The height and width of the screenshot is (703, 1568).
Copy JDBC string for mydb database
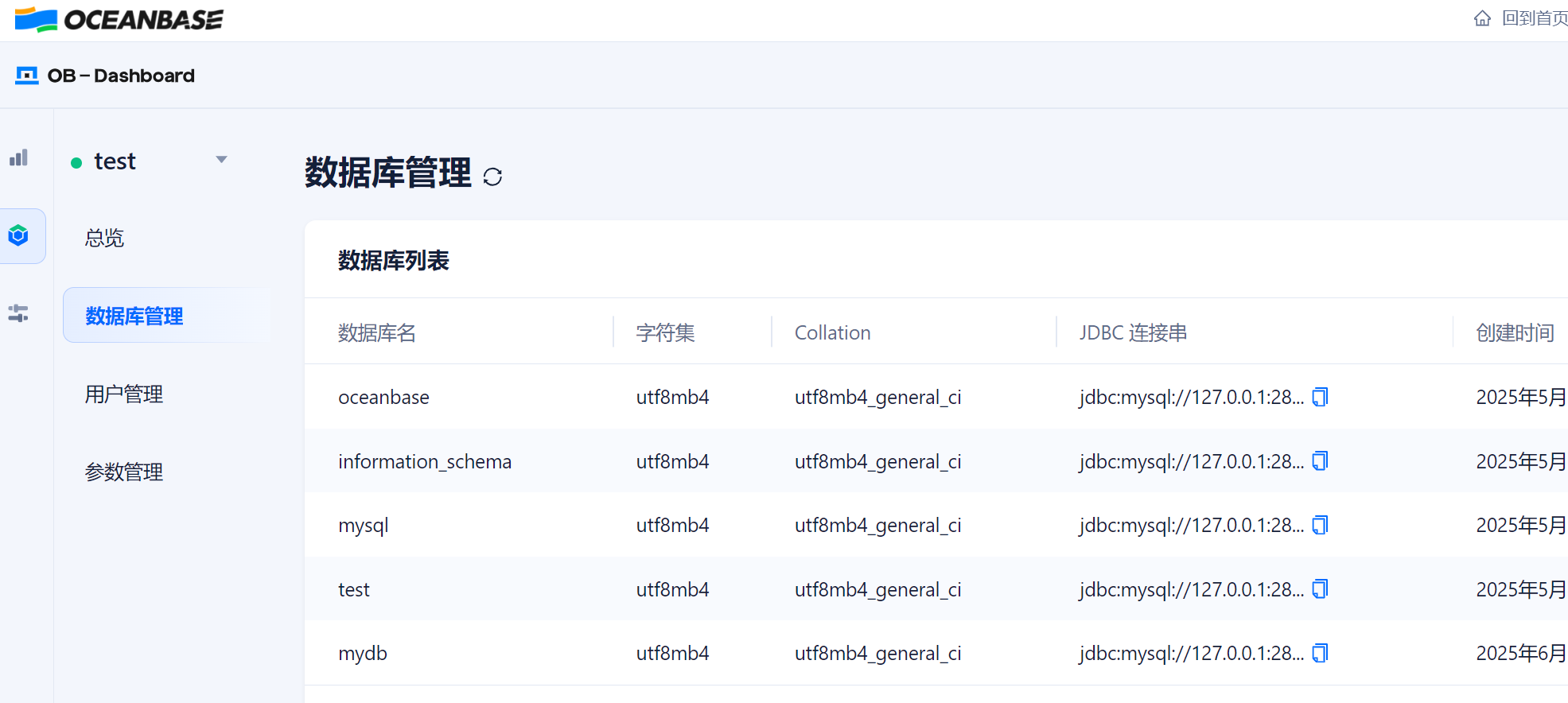pos(1320,653)
